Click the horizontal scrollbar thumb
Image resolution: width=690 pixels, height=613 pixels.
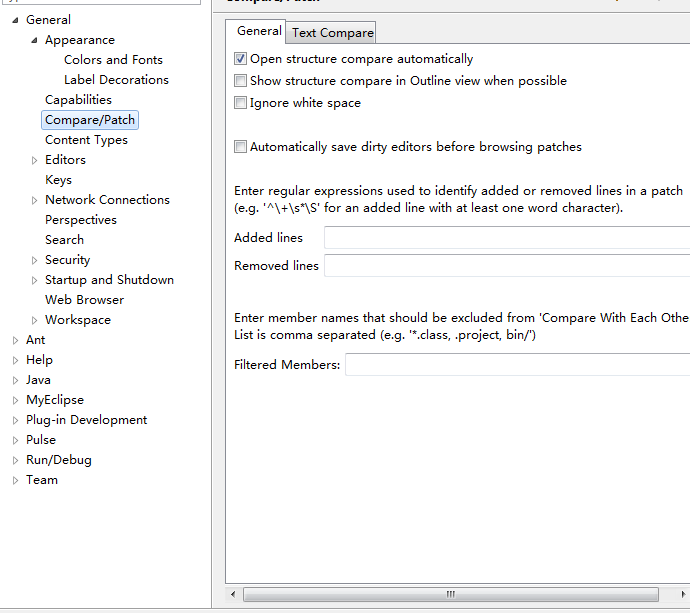[450, 594]
